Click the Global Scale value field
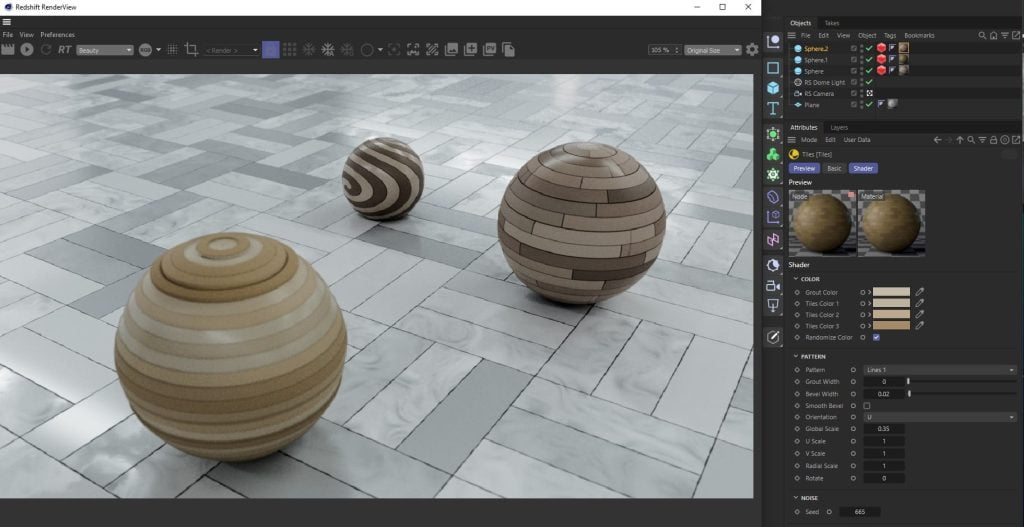The height and width of the screenshot is (527, 1024). click(x=884, y=429)
